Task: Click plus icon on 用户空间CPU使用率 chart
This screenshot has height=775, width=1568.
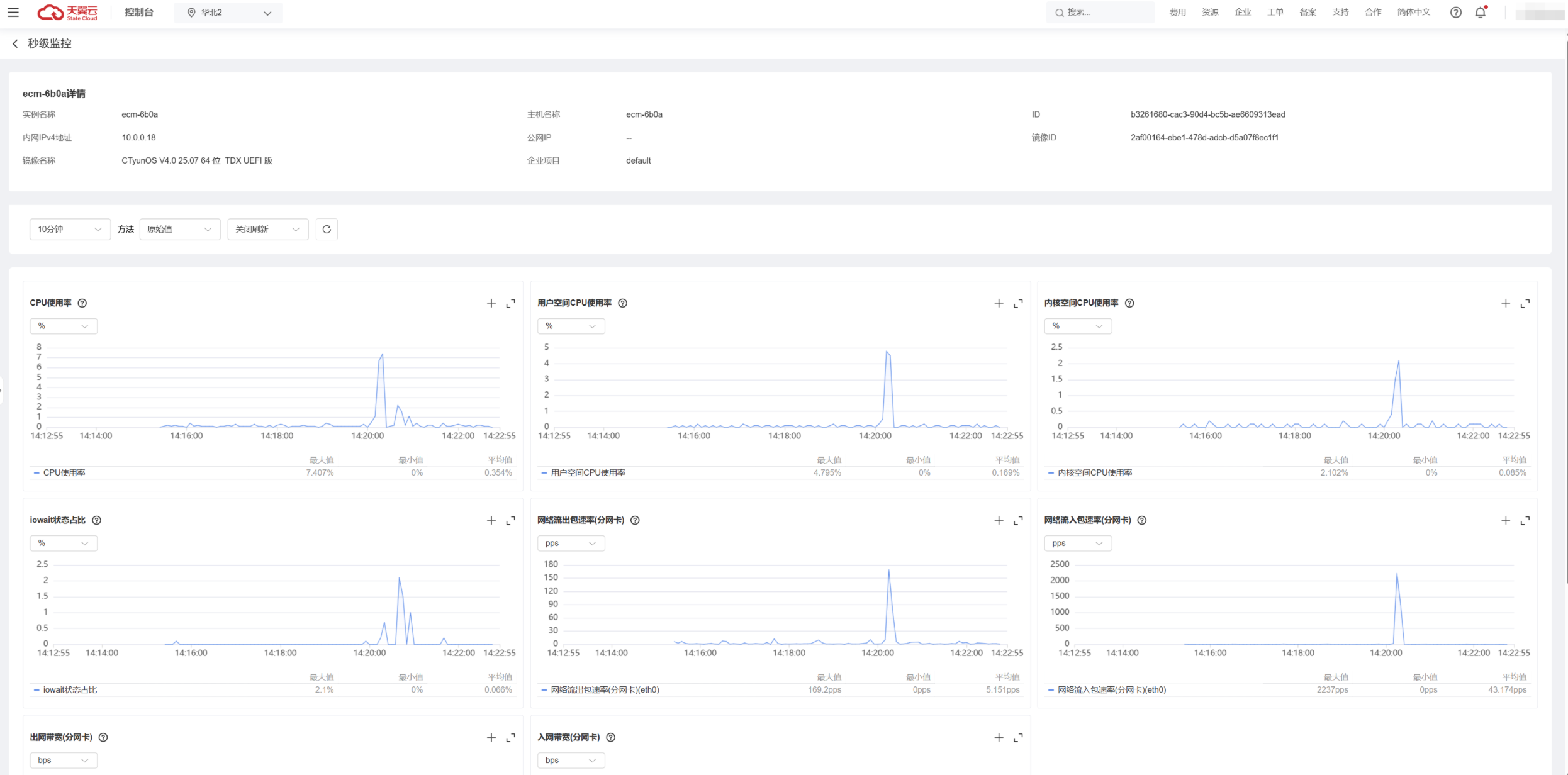Action: [999, 303]
